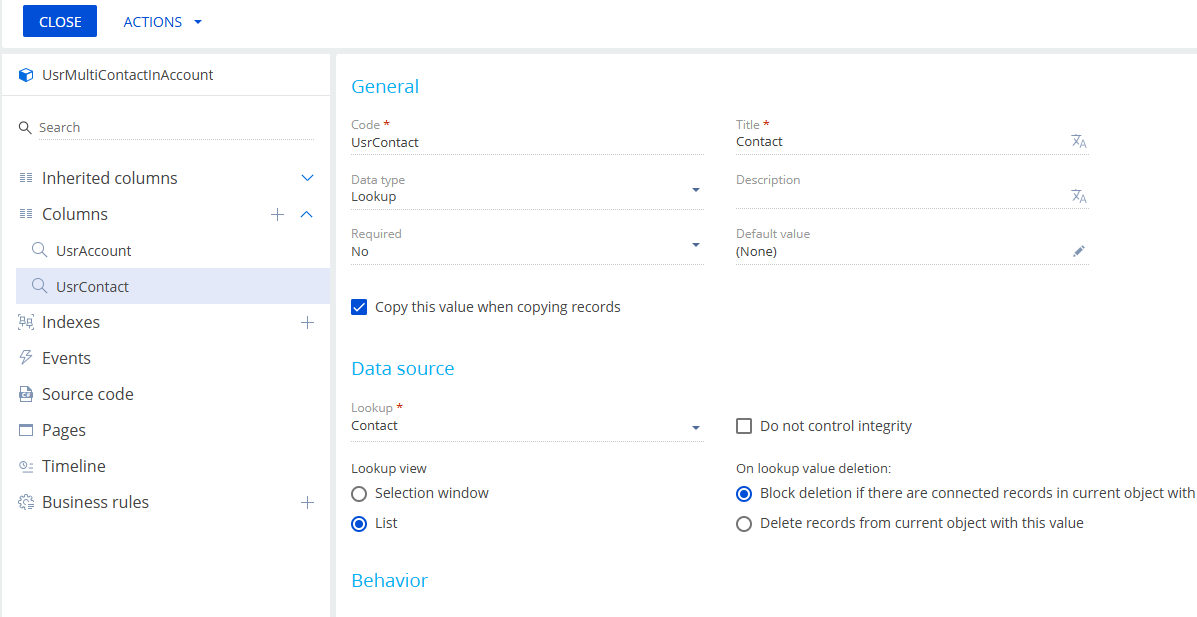The height and width of the screenshot is (617, 1197).
Task: Uncheck Copy this value when copying records
Action: pos(359,307)
